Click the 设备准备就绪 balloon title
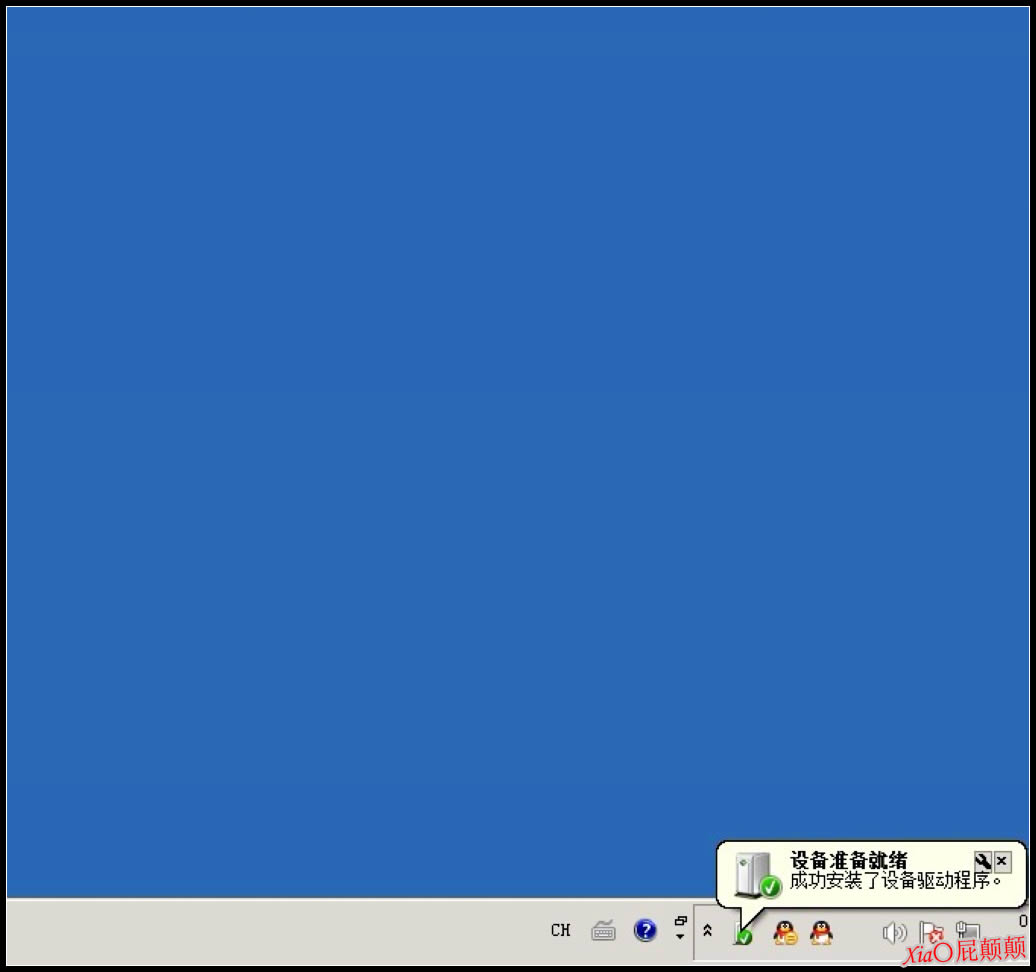 [848, 861]
